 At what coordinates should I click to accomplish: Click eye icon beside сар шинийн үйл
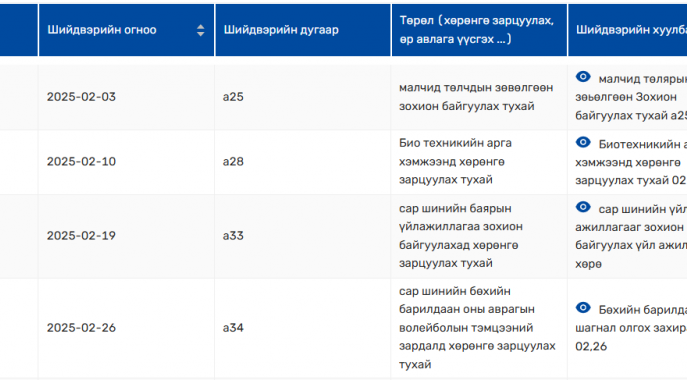(583, 207)
